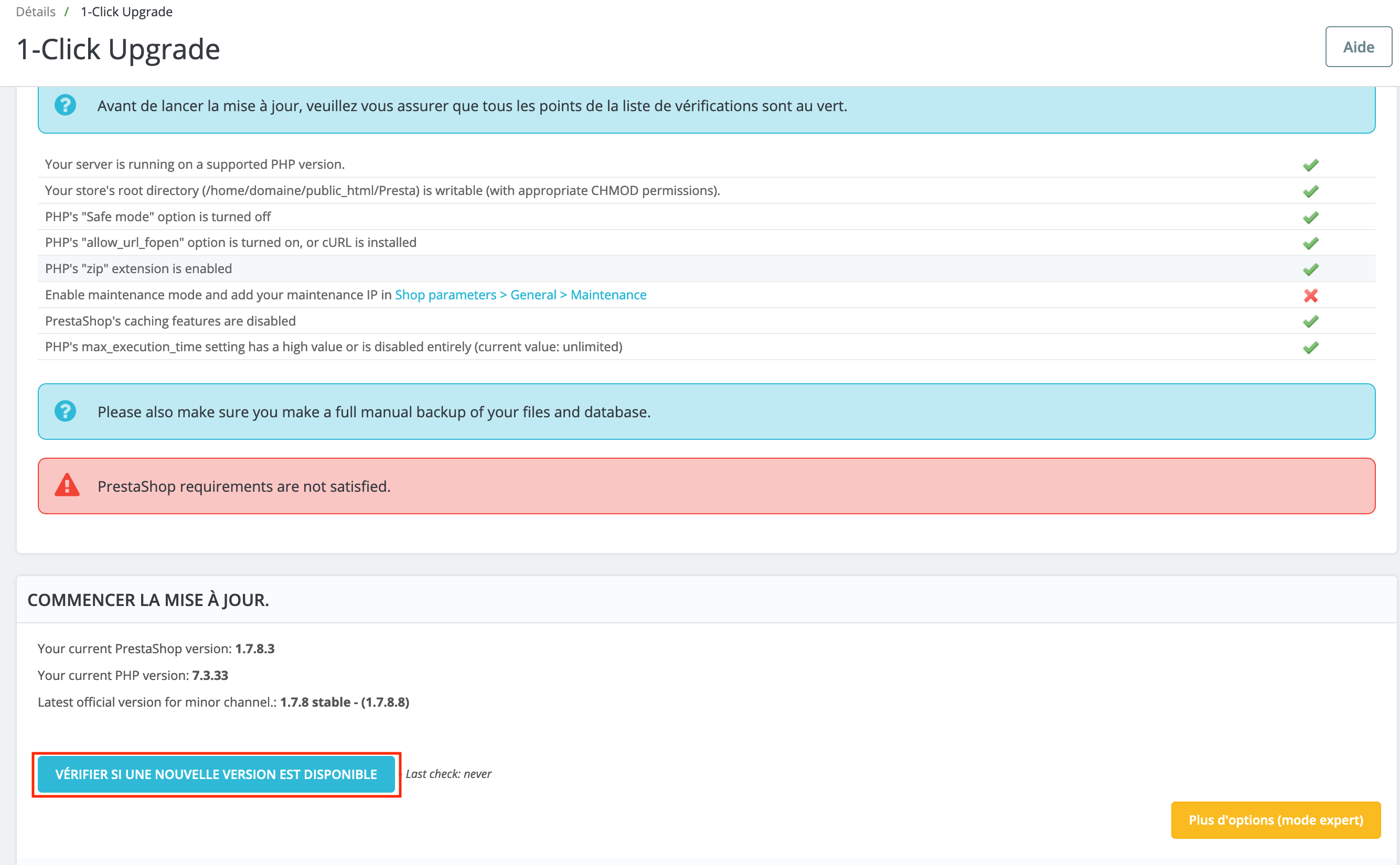Screen dimensions: 1400x865
Task: Click latest version '1.7.8 stable - (1.7.8.8)'
Action: coord(345,702)
